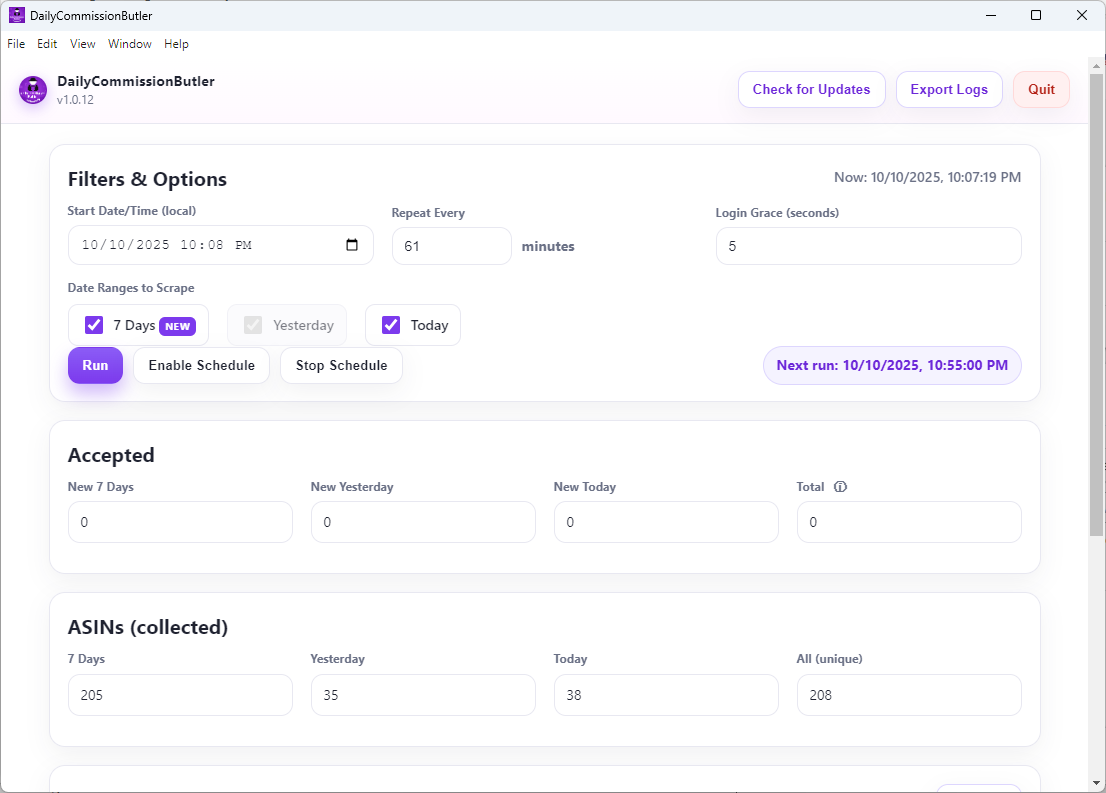Viewport: 1106px width, 793px height.
Task: Click the vertical scrollbar thumb
Action: [x=1096, y=300]
